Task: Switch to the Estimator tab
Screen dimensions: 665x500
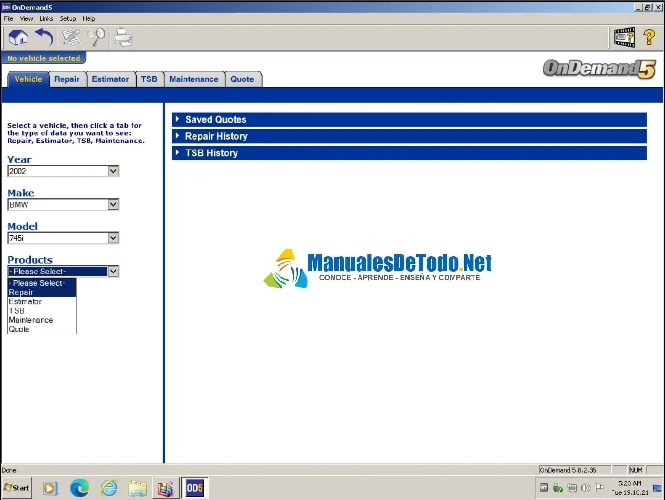Action: (x=109, y=79)
